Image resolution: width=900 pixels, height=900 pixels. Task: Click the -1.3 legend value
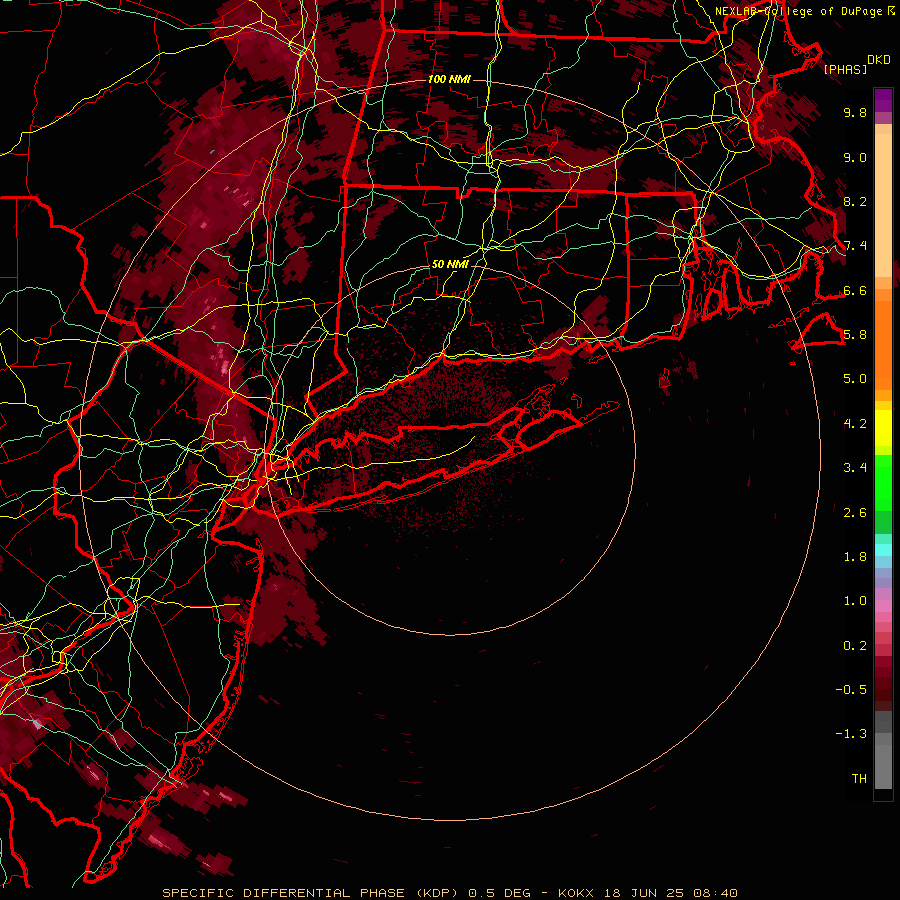(852, 734)
